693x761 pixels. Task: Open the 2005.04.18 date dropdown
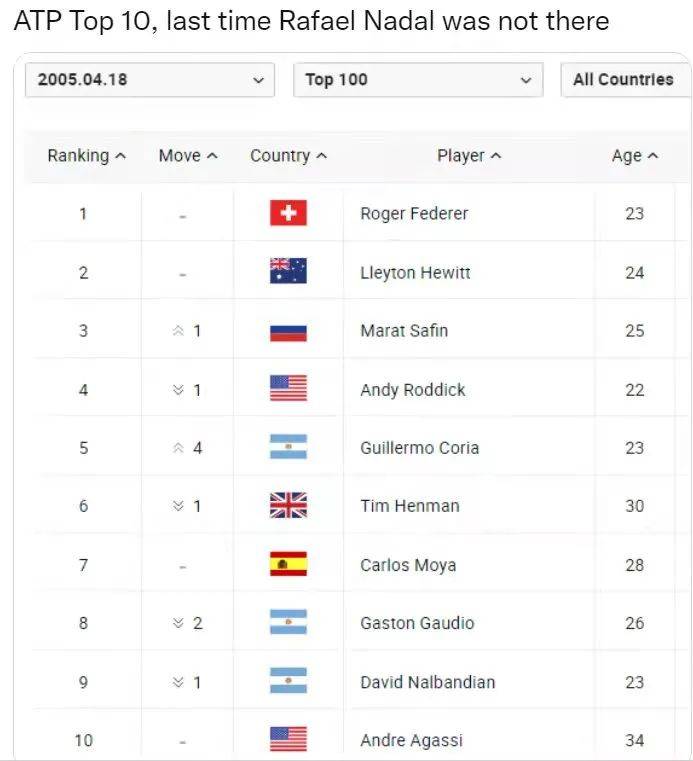150,80
